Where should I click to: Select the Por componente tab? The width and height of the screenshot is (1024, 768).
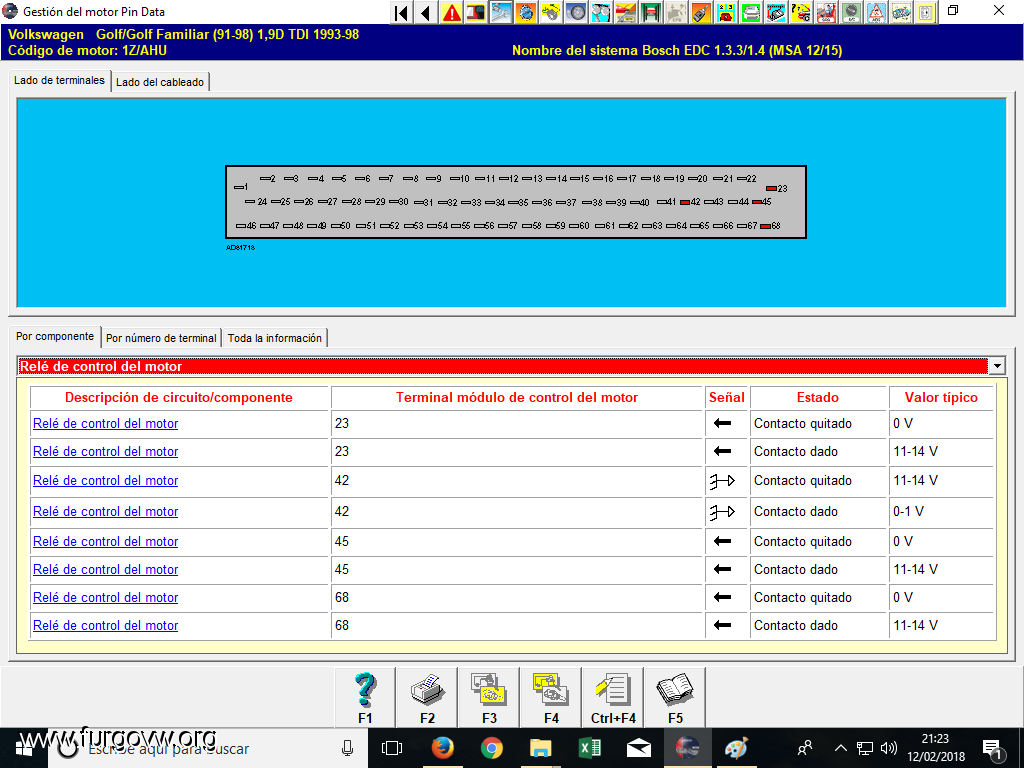tap(55, 336)
